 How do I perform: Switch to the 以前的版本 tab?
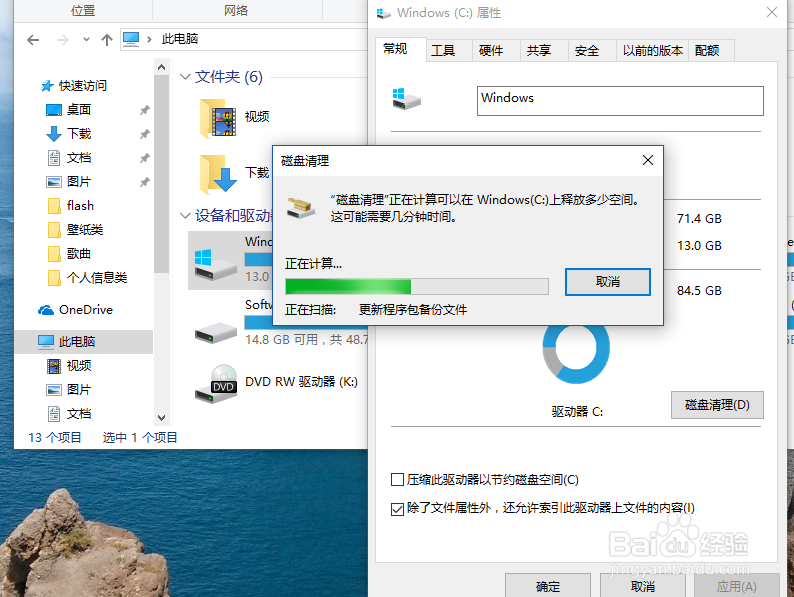pos(653,51)
